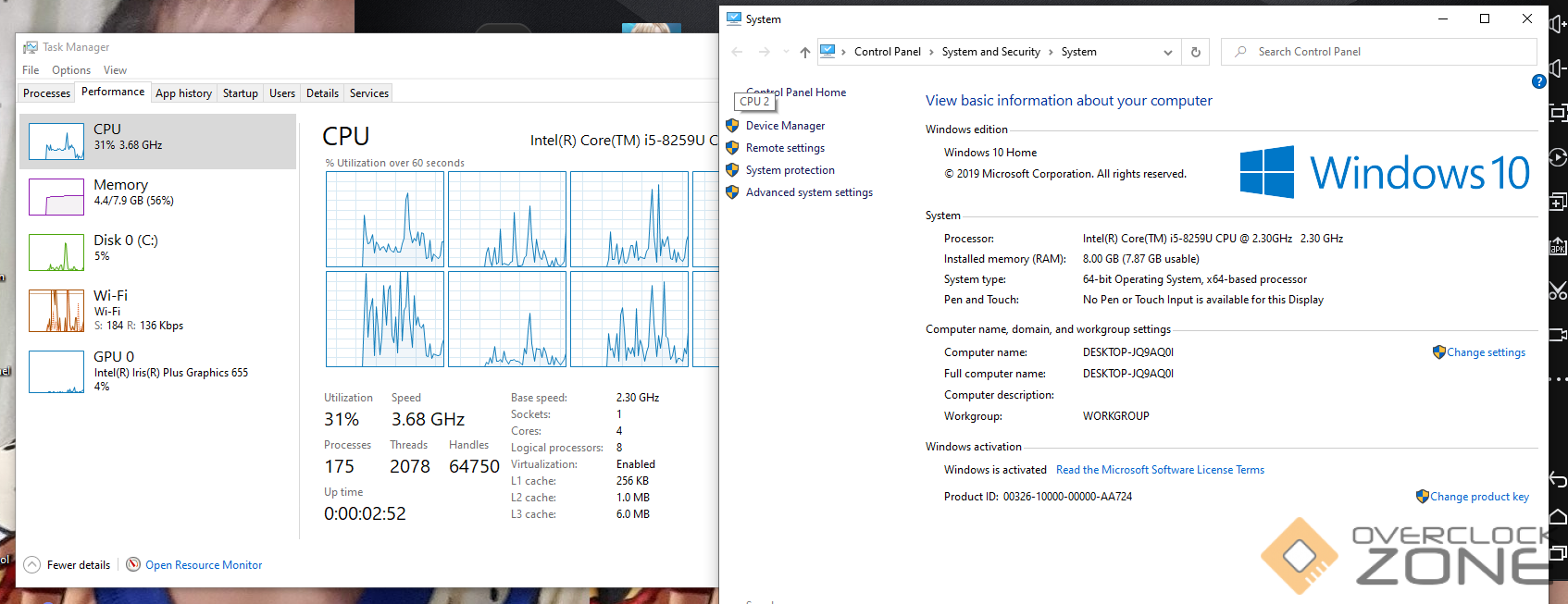Open the Change settings link
Viewport: 1568px width, 604px height.
pyautogui.click(x=1486, y=352)
